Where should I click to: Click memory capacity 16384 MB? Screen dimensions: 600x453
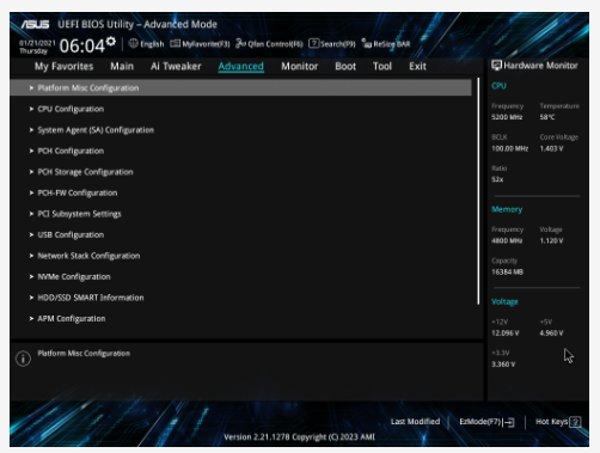click(x=507, y=272)
